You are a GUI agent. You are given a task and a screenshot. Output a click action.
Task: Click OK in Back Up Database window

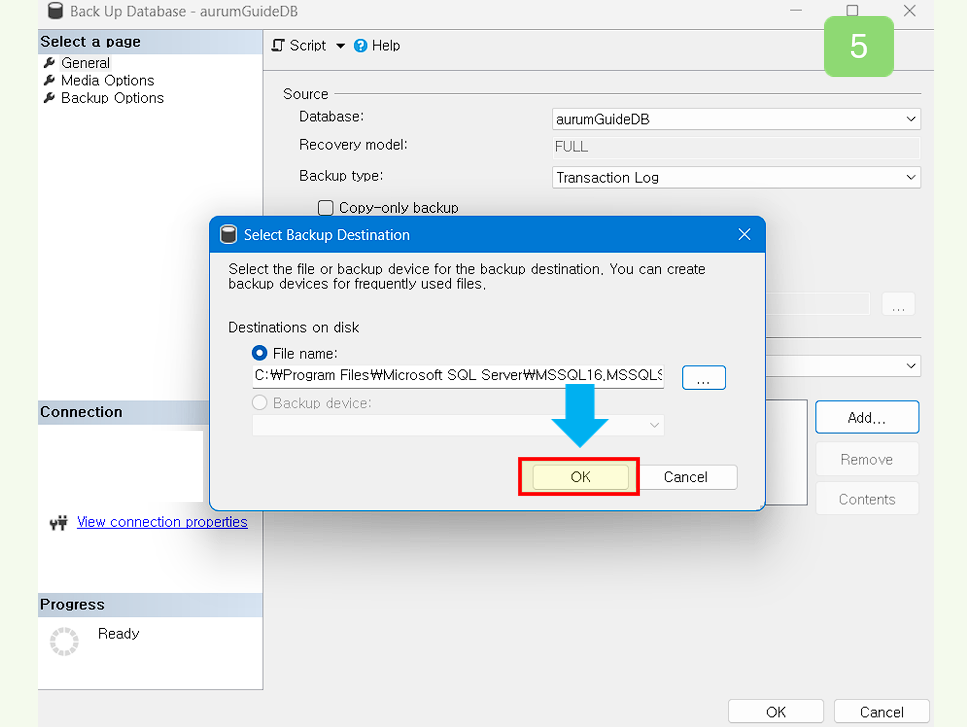coord(776,712)
